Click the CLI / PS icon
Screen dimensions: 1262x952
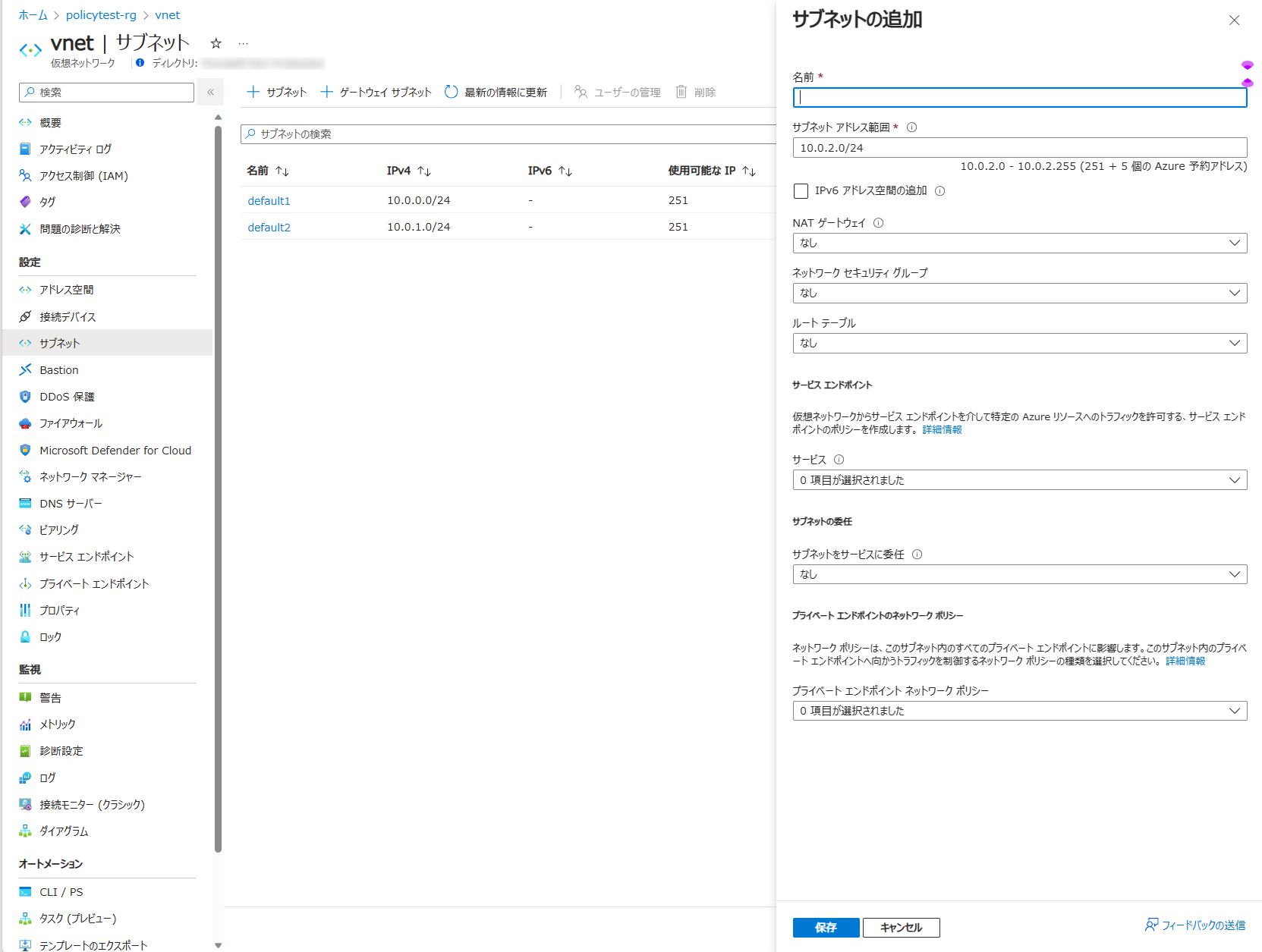[x=25, y=892]
